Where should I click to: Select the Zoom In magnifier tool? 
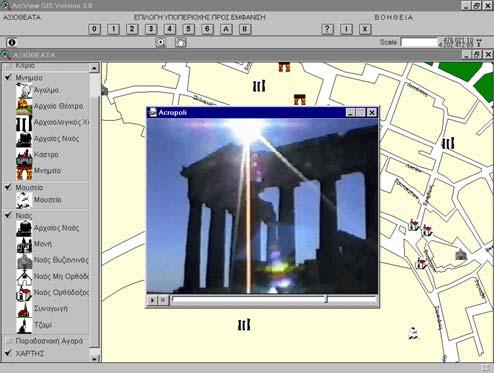[x=161, y=42]
